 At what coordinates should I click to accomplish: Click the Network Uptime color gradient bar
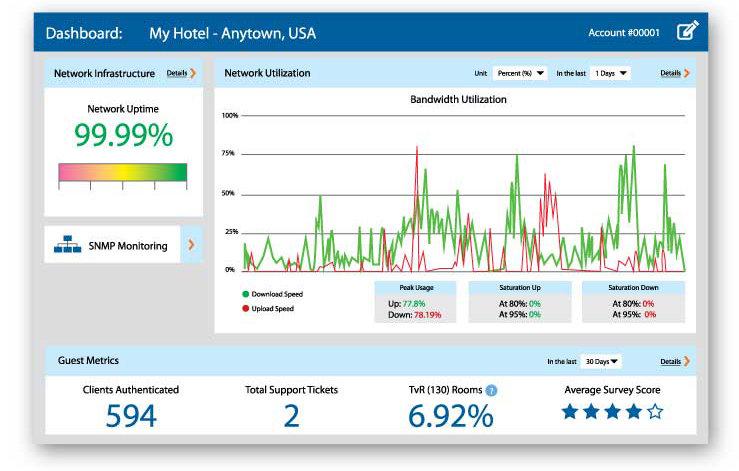[x=123, y=172]
